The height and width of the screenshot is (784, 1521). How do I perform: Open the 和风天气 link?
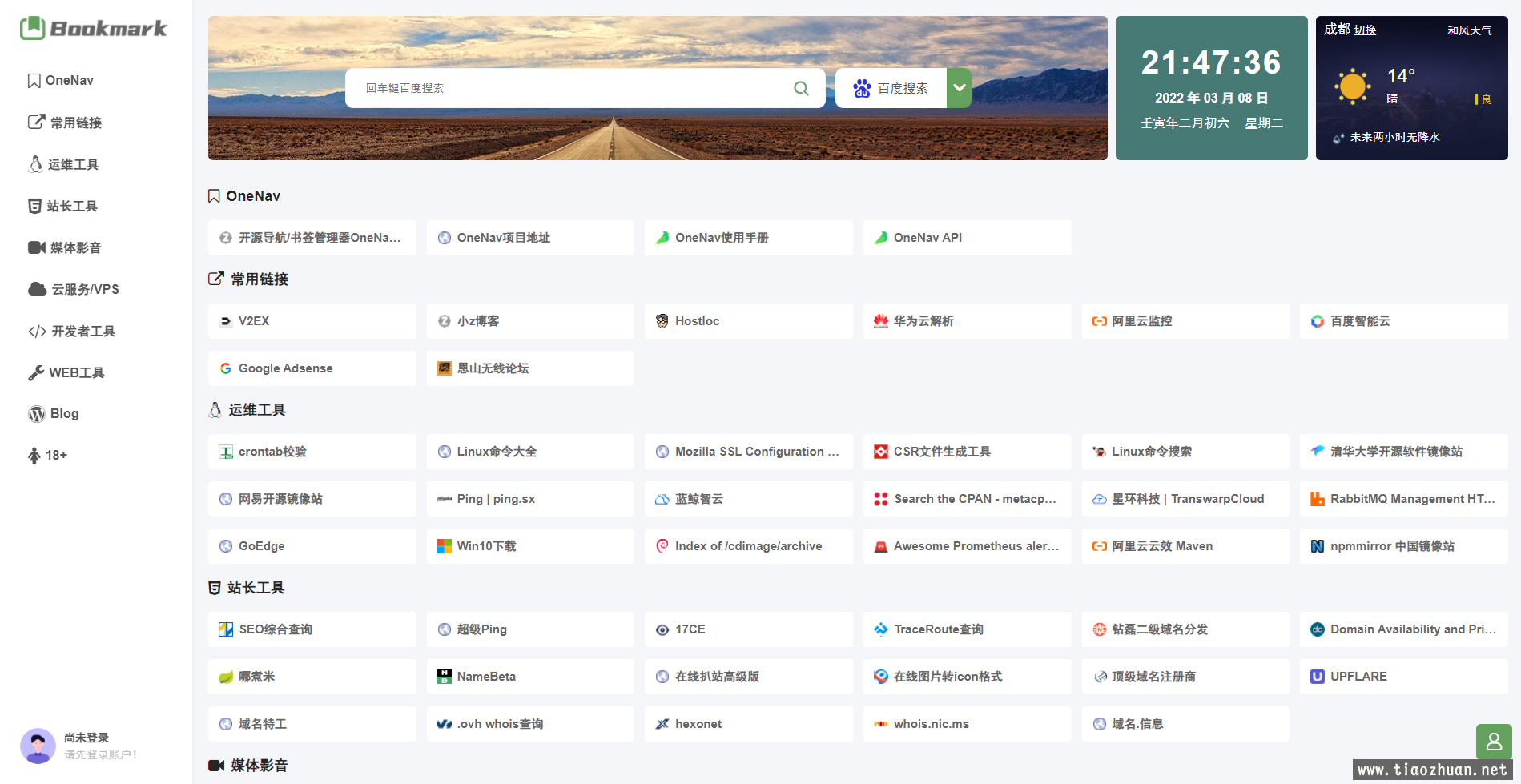point(1469,30)
